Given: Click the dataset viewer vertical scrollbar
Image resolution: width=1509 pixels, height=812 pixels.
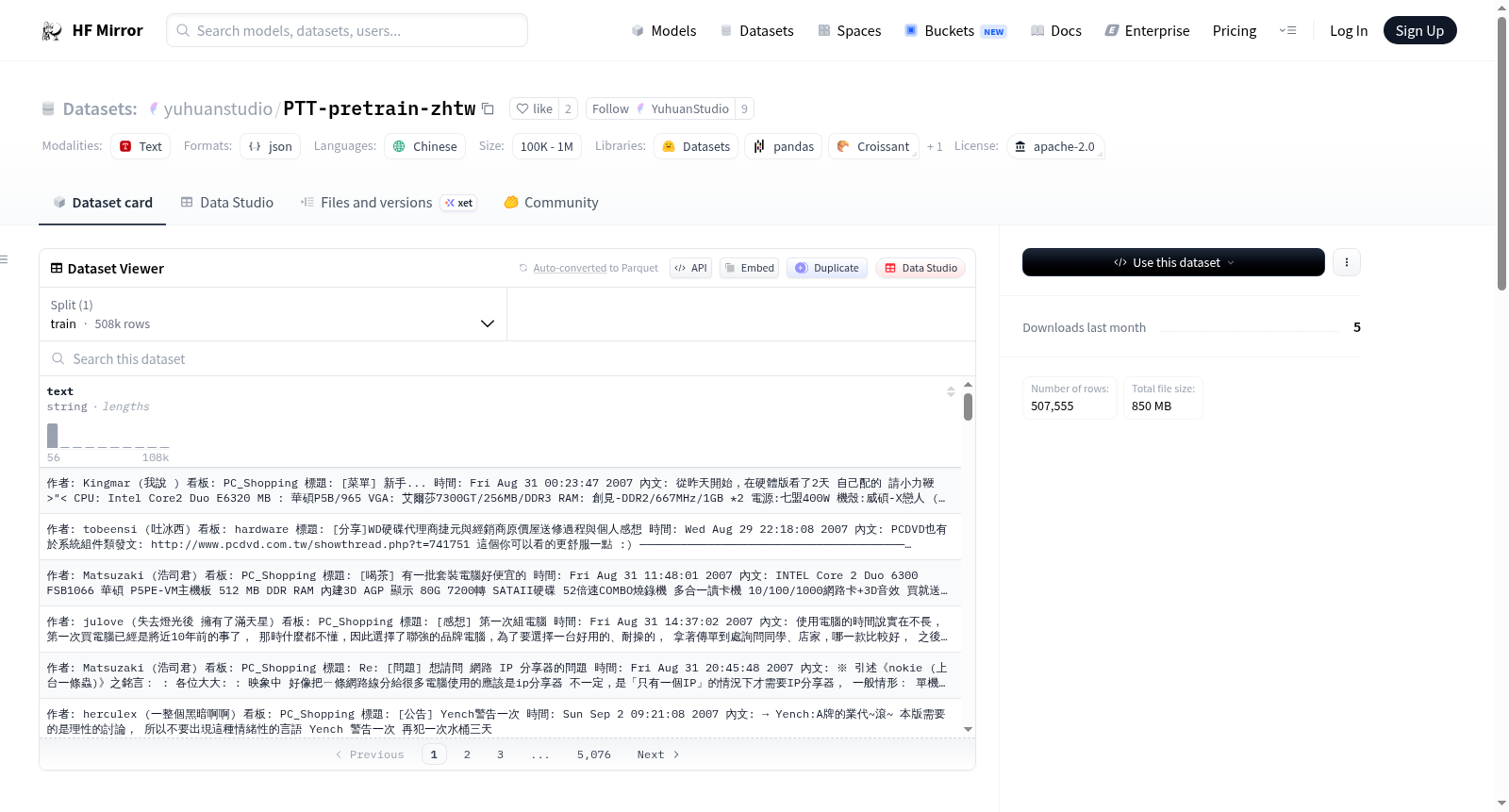Looking at the screenshot, I should 968,406.
